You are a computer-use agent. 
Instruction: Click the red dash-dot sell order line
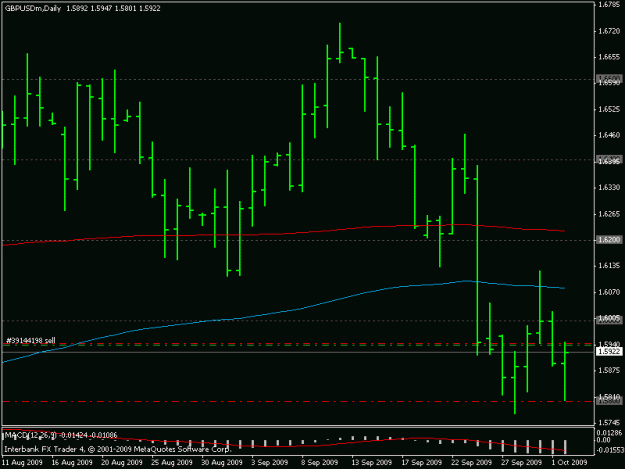click(x=299, y=343)
